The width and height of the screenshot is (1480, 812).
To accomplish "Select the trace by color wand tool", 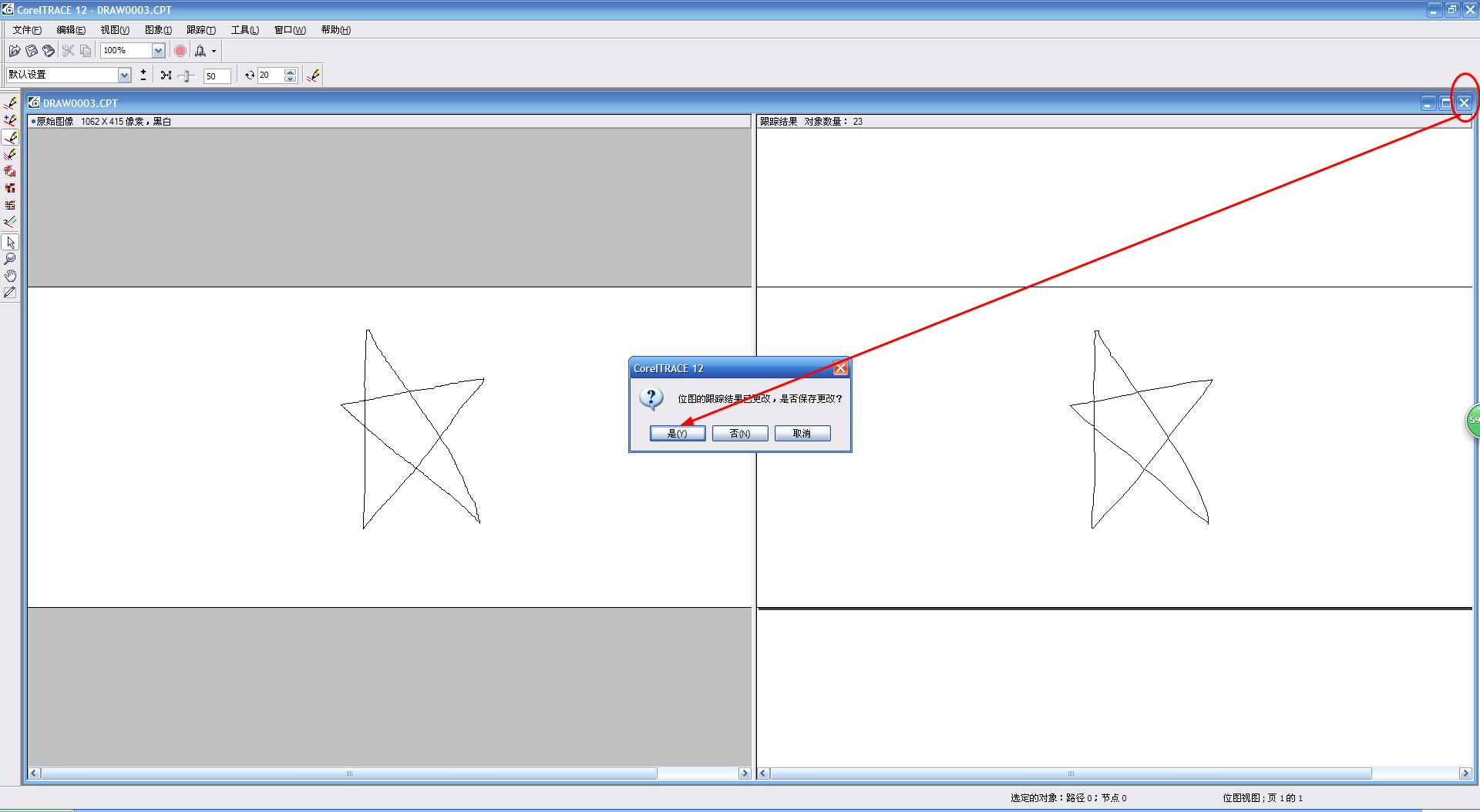I will [x=10, y=222].
